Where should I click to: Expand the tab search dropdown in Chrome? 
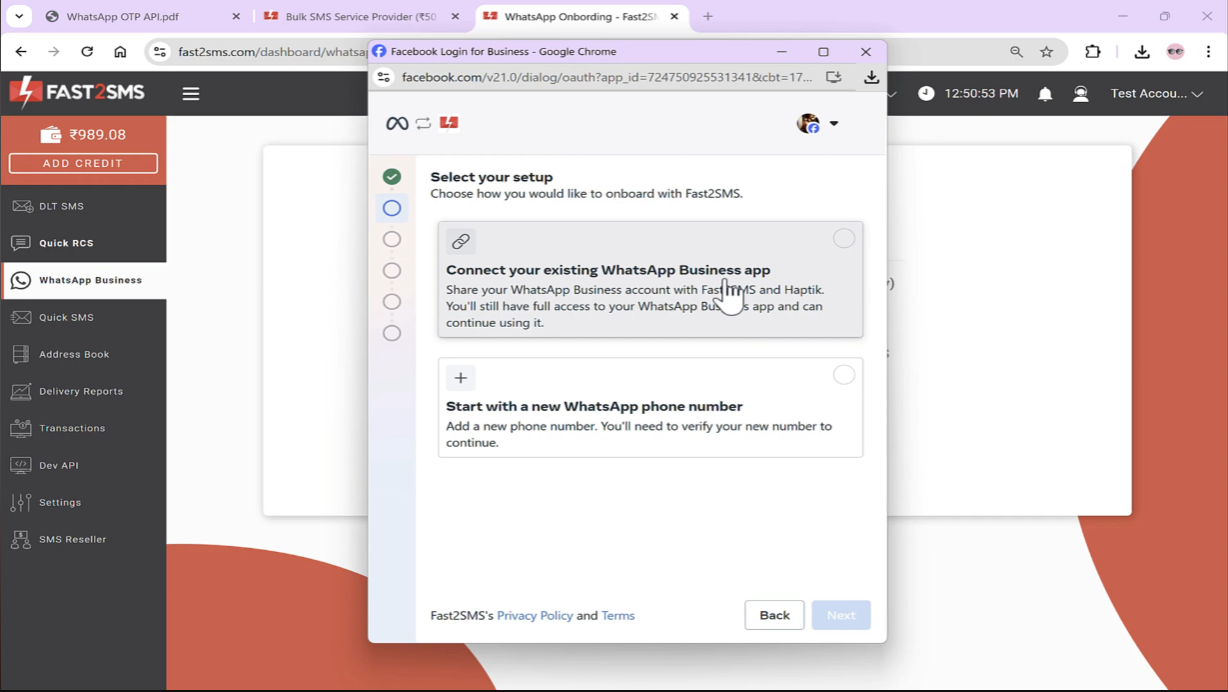pyautogui.click(x=19, y=16)
